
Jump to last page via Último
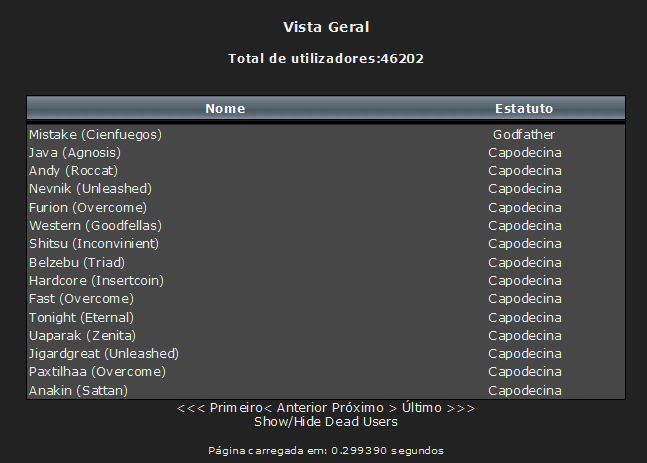(438, 408)
